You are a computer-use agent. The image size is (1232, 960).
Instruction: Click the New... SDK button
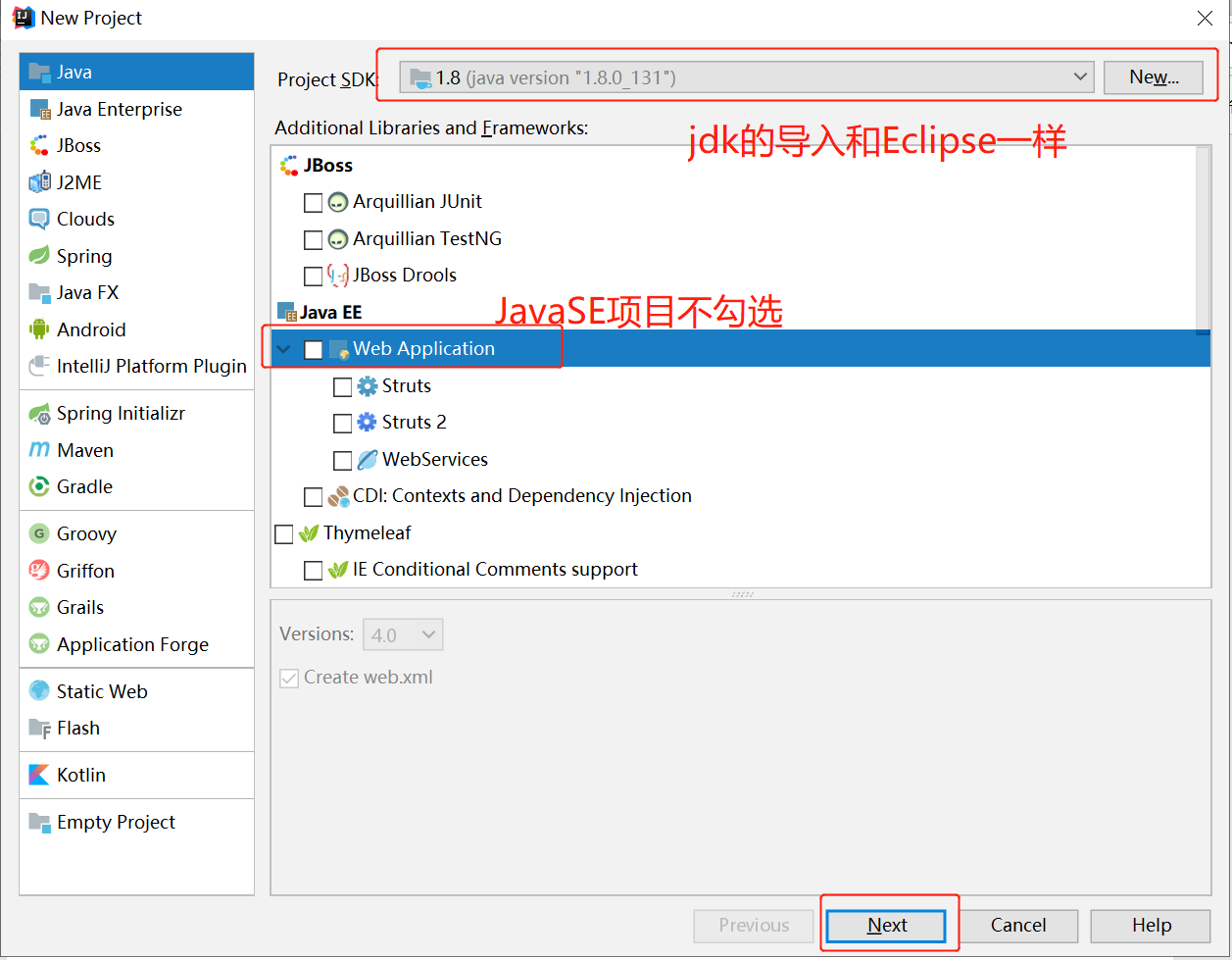tap(1154, 77)
